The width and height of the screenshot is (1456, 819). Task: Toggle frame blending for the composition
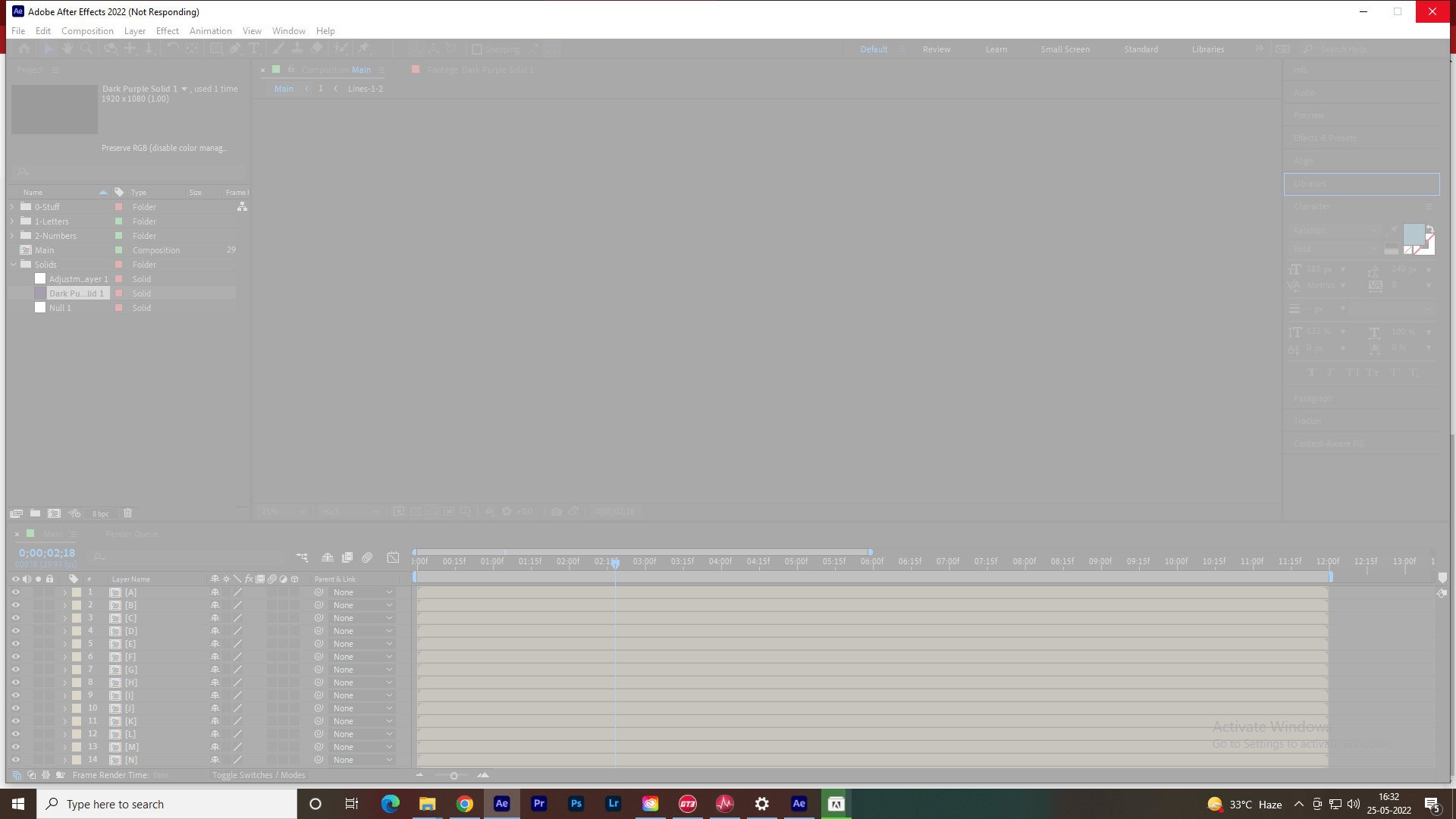[x=347, y=557]
